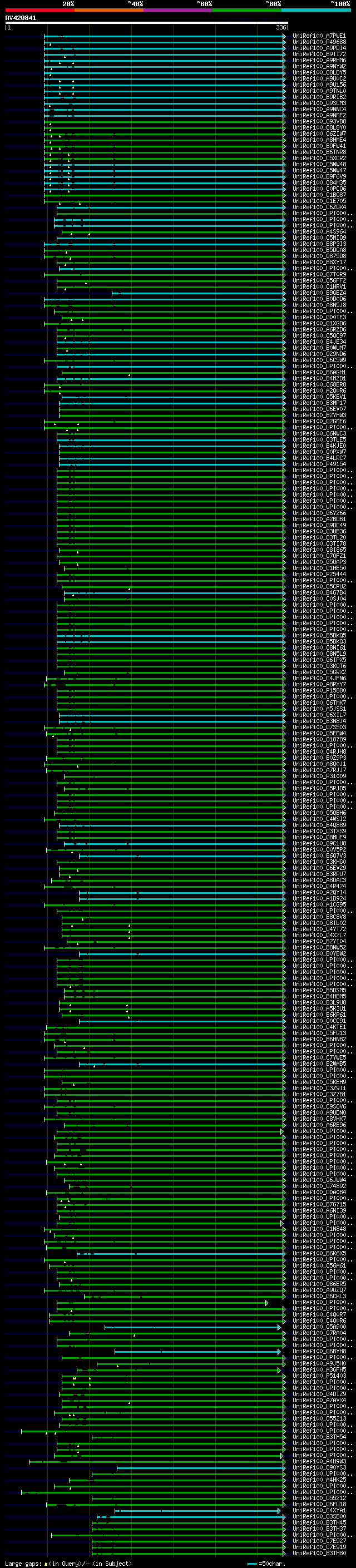
Task: Open the UniRef100_B9II72 entry
Action: [x=319, y=54]
